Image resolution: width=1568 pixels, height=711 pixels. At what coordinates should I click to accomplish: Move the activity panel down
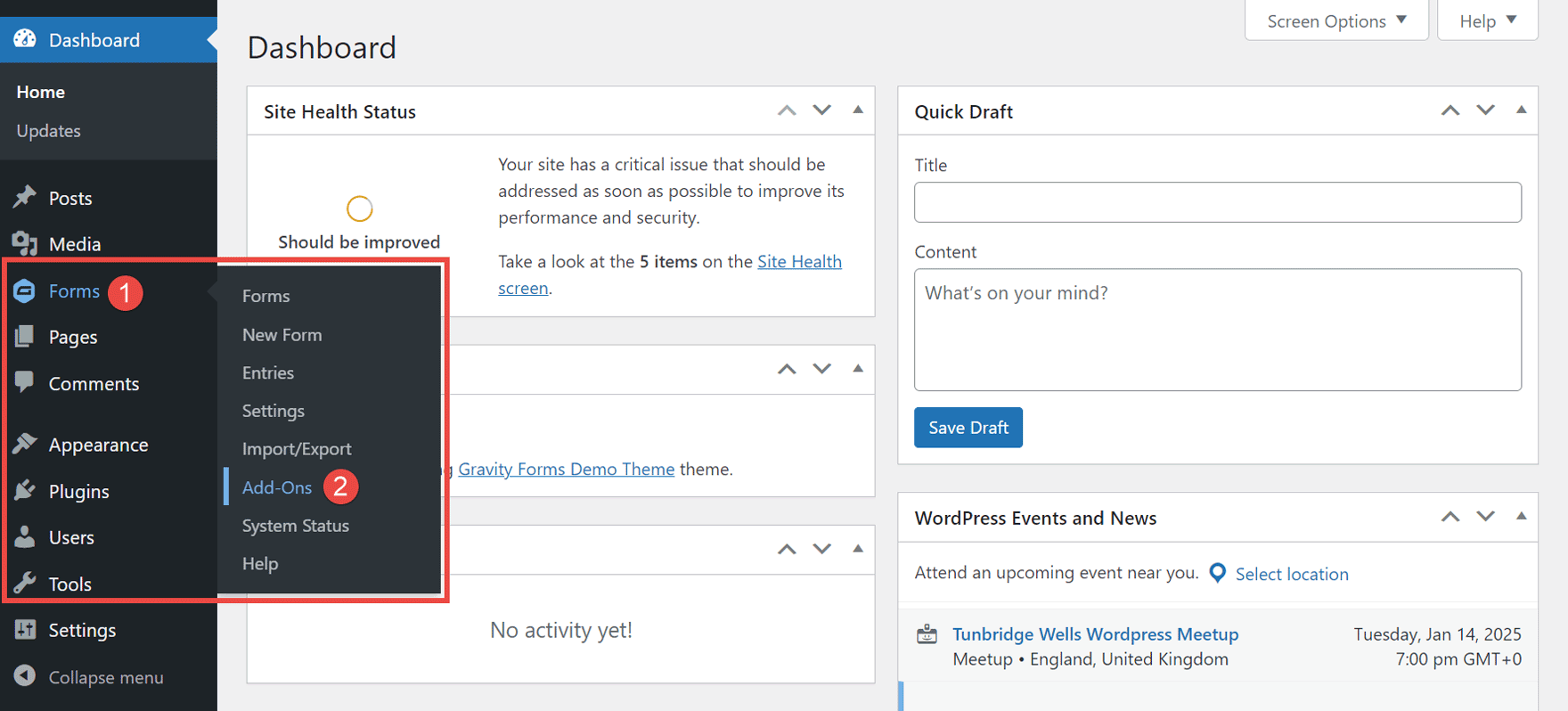tap(822, 549)
